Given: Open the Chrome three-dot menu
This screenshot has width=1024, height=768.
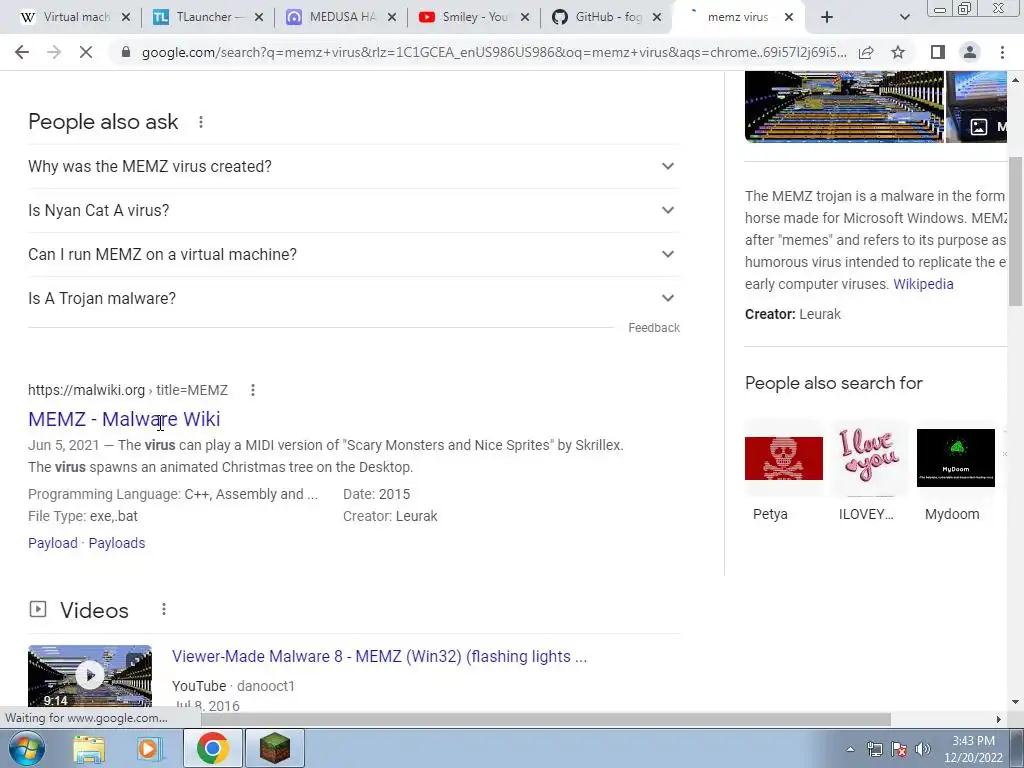Looking at the screenshot, I should [x=1002, y=52].
